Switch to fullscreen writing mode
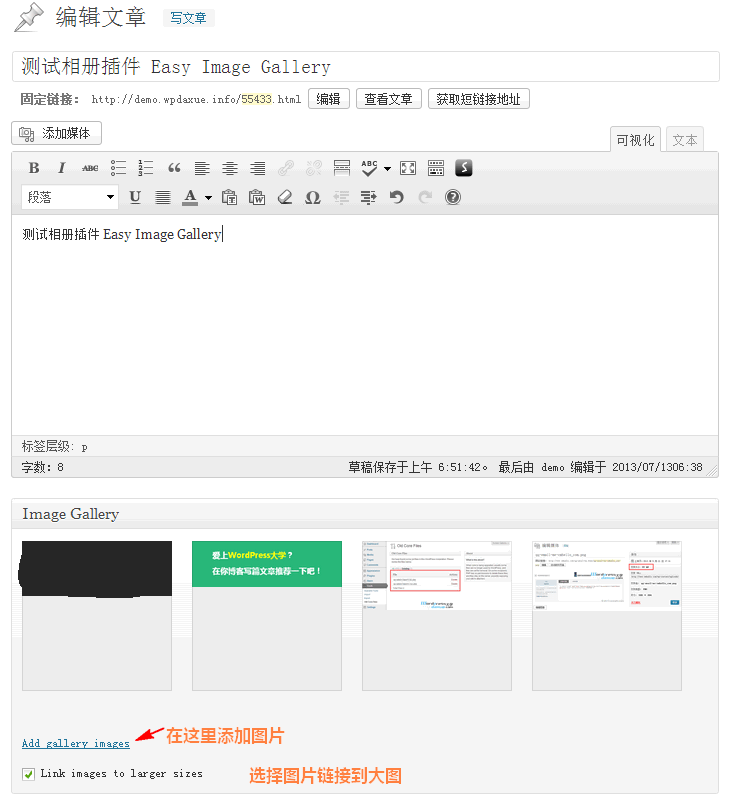Viewport: 734px width, 806px height. (408, 168)
